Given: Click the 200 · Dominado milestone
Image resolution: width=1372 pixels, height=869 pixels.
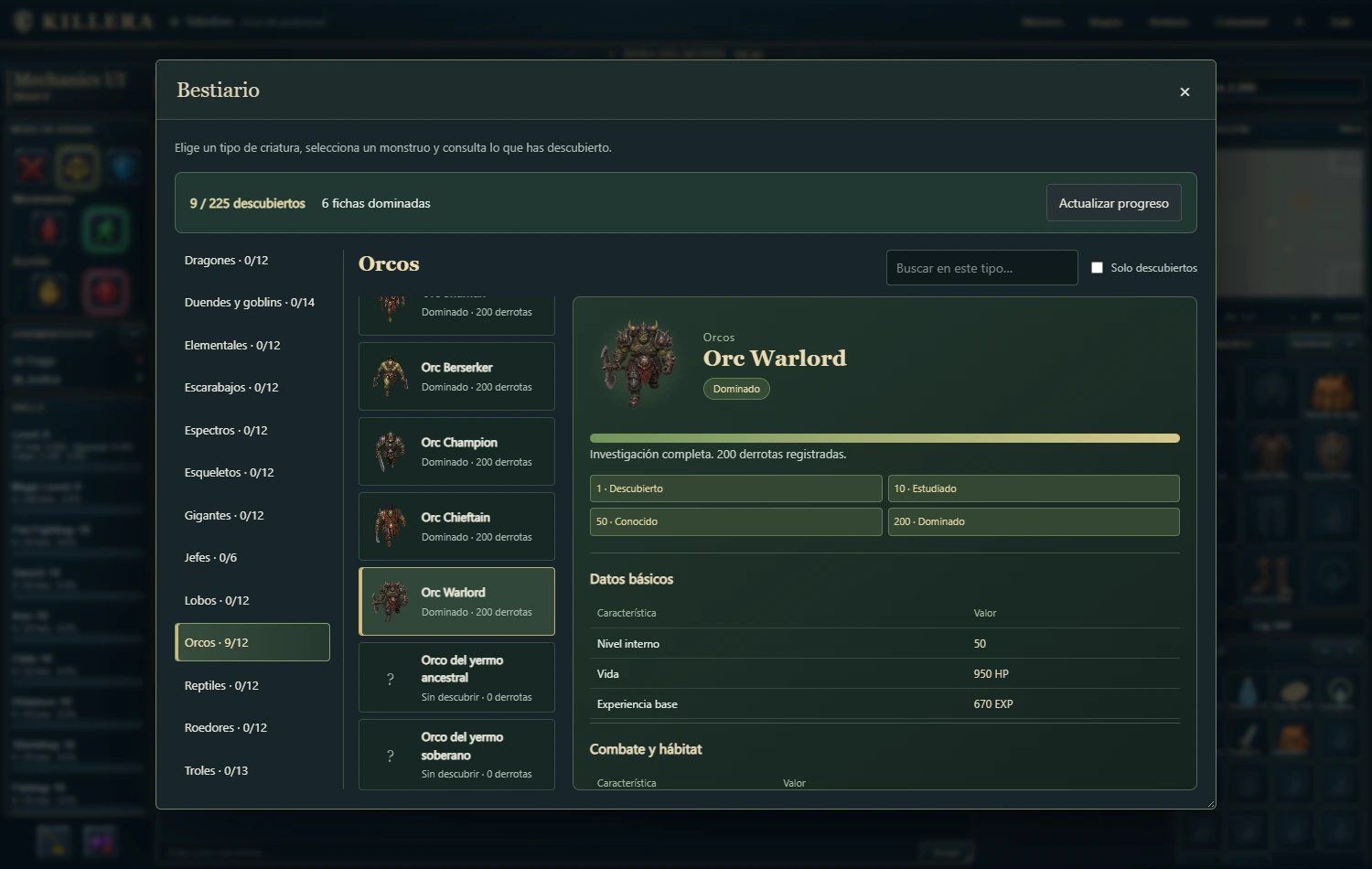Looking at the screenshot, I should tap(1034, 521).
